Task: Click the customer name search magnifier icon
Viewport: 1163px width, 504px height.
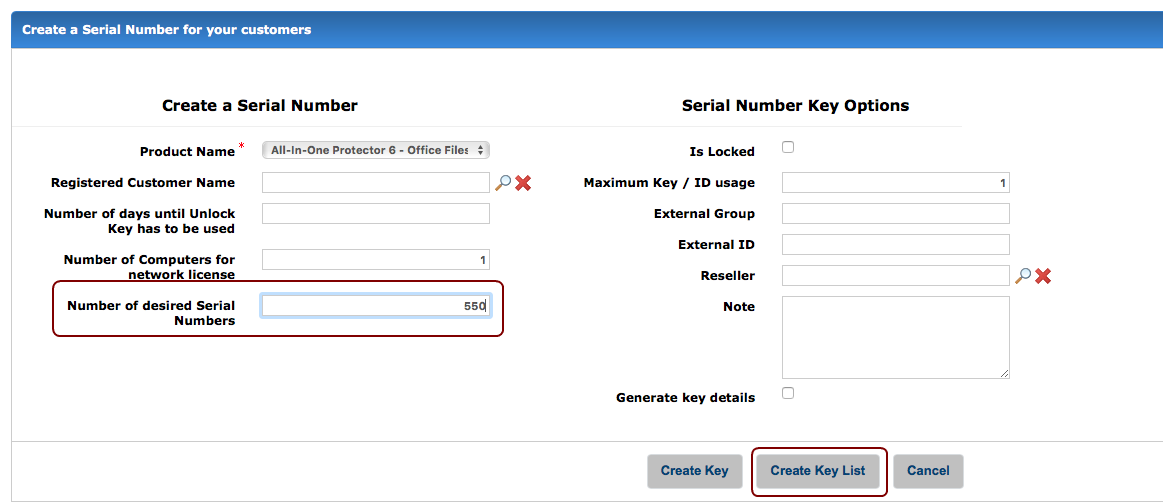Action: tap(503, 183)
